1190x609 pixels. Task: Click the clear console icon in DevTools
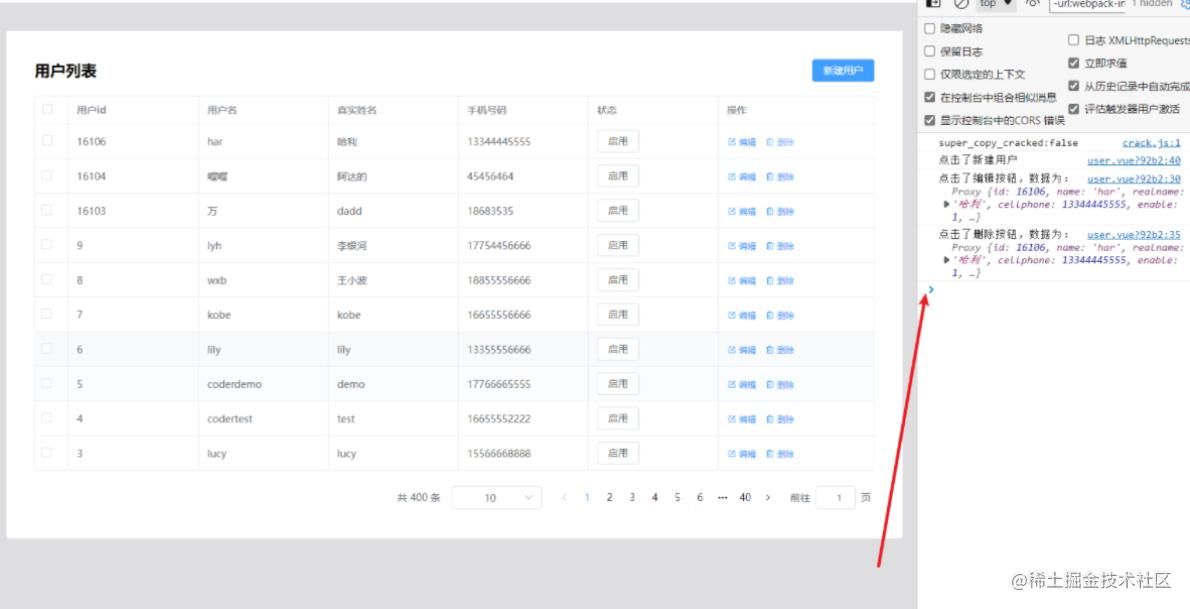961,4
